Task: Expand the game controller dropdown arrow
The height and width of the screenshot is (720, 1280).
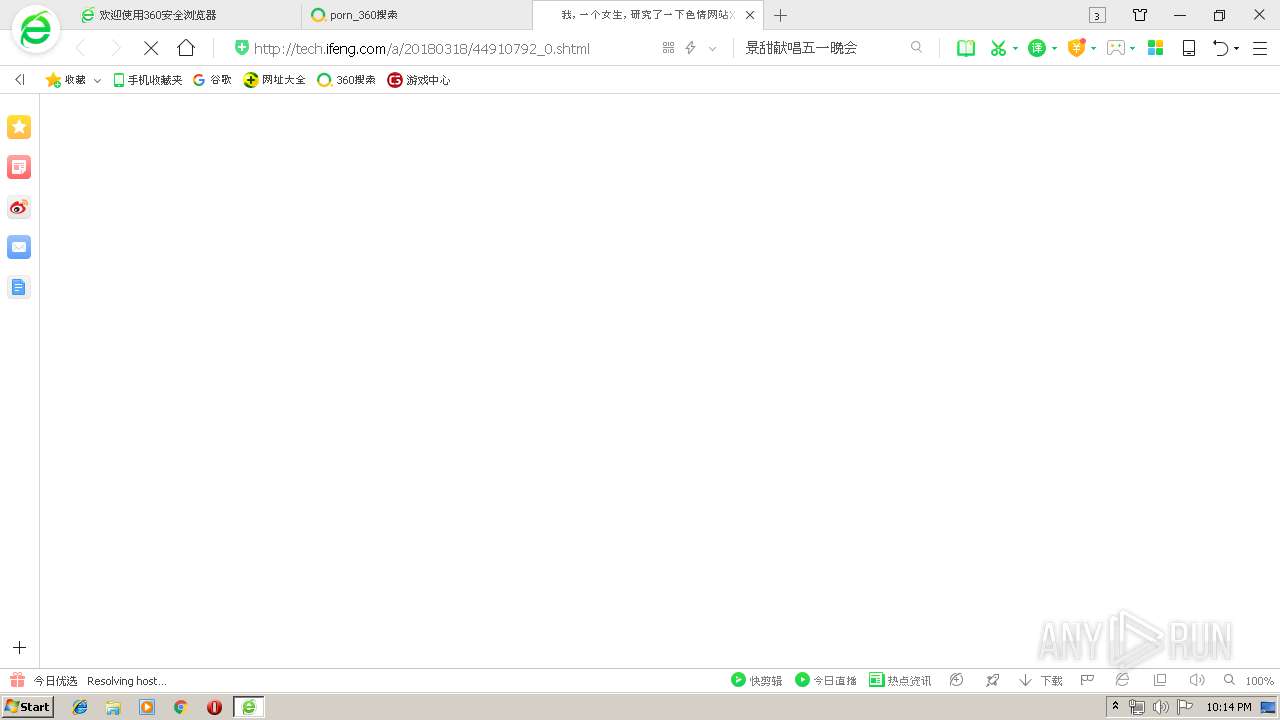Action: pyautogui.click(x=1132, y=48)
